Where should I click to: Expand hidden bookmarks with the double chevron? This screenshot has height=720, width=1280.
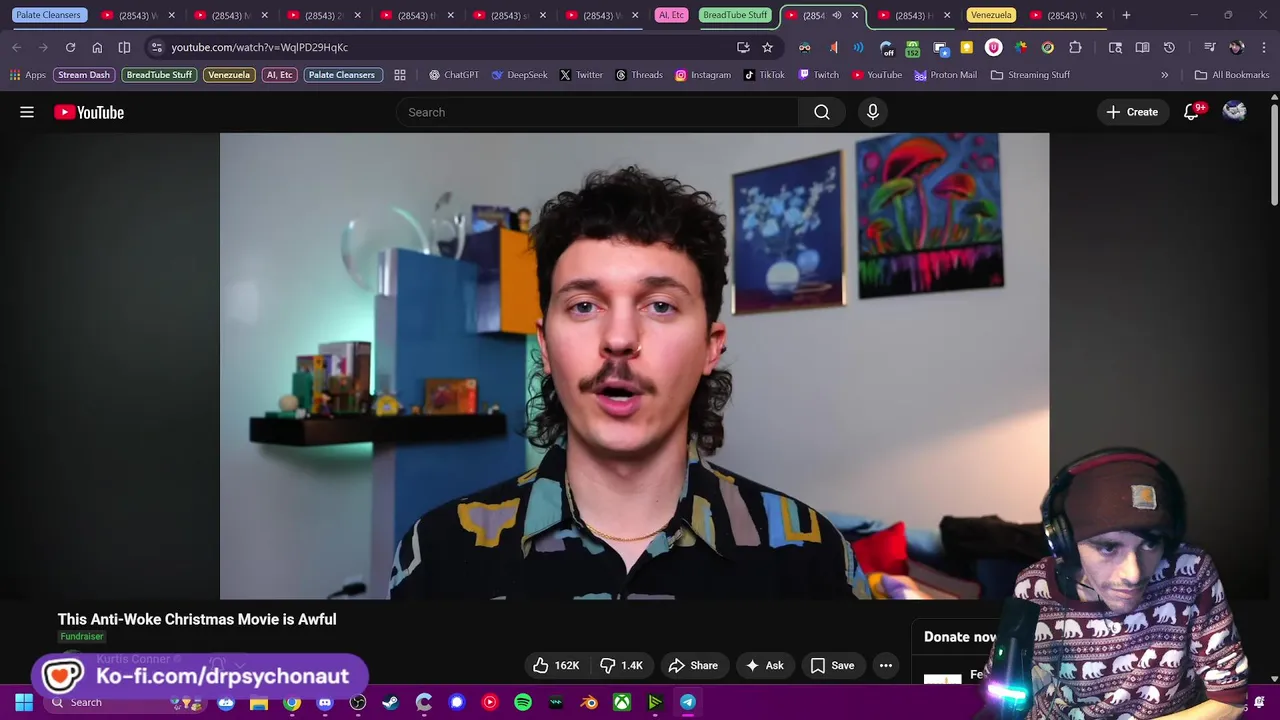[x=1164, y=75]
